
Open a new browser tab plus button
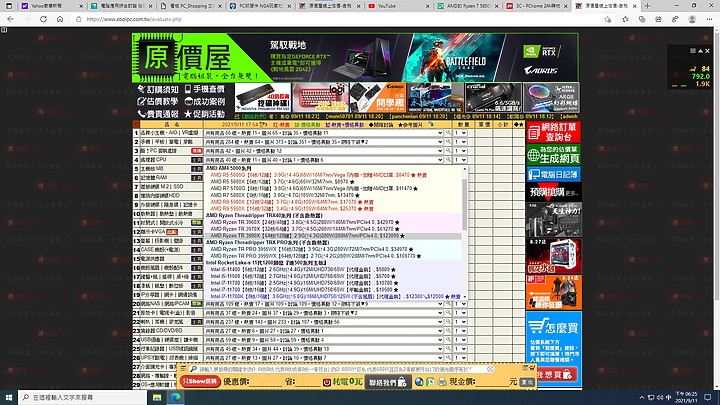[x=647, y=6]
